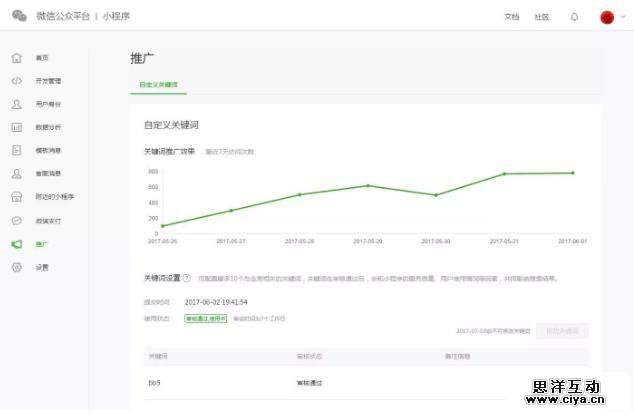The width and height of the screenshot is (634, 415).
Task: Select the 附近的小程序 store icon
Action: pos(16,197)
